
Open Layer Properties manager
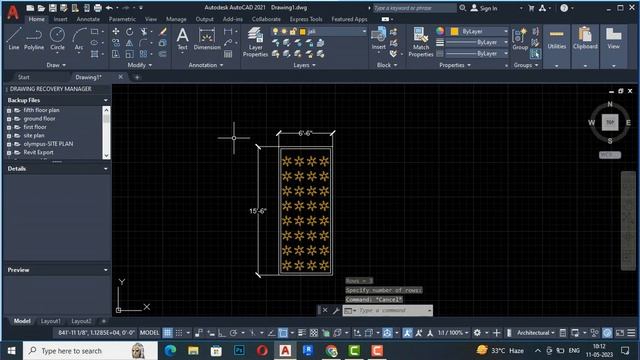256,42
